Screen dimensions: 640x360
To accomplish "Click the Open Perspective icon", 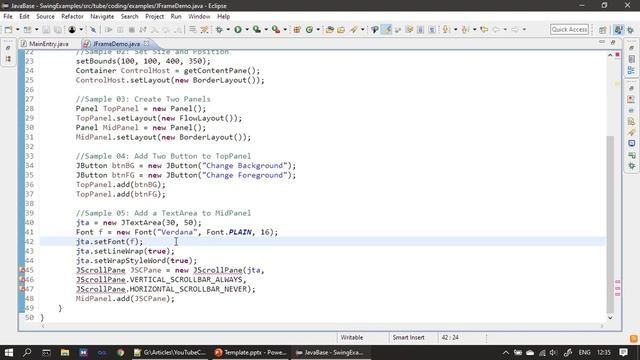I will click(603, 30).
